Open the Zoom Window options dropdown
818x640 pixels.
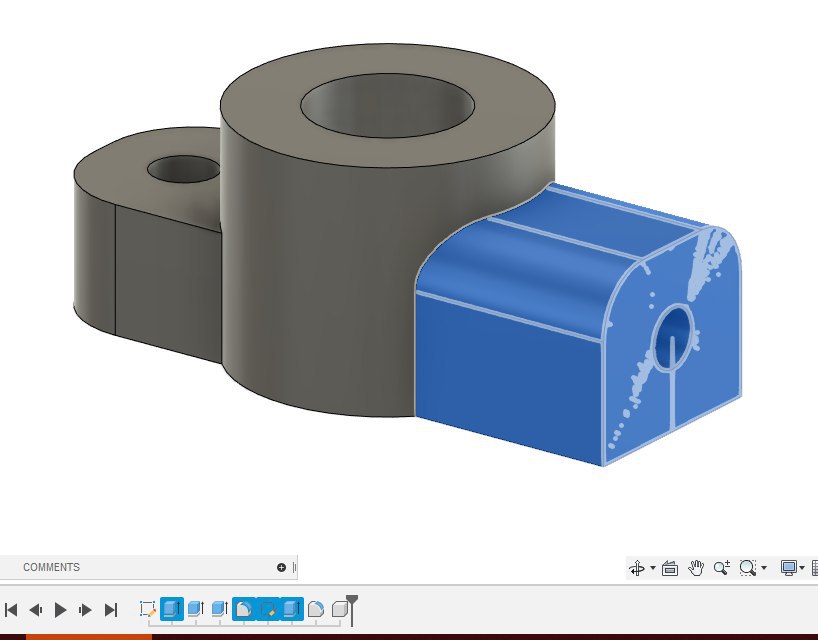[x=764, y=568]
